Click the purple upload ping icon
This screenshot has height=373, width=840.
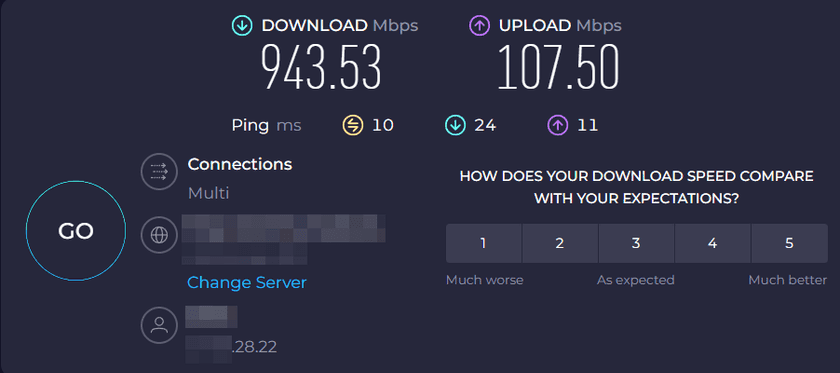[x=557, y=125]
